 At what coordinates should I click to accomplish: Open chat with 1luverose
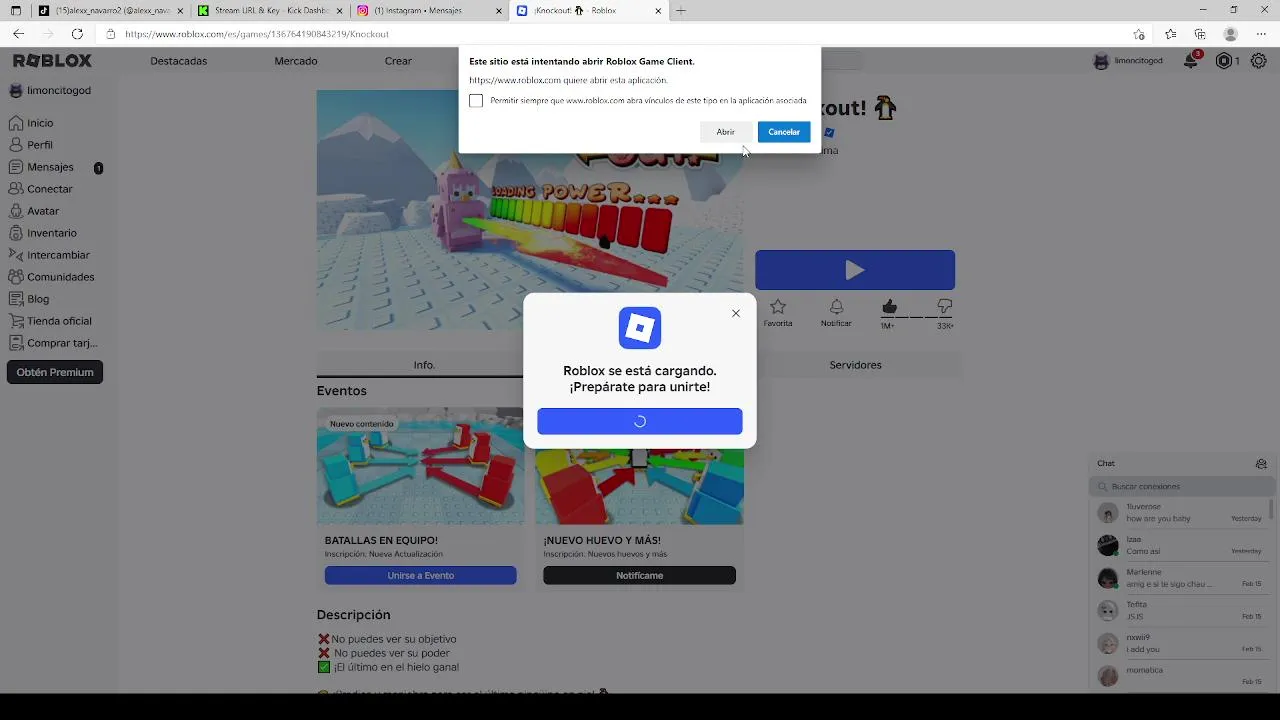1180,513
